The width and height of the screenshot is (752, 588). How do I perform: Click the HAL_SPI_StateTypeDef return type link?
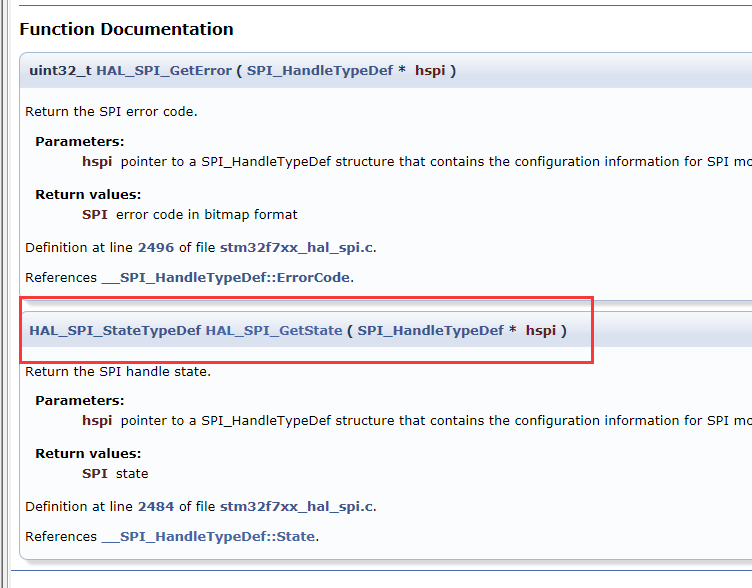pyautogui.click(x=115, y=330)
